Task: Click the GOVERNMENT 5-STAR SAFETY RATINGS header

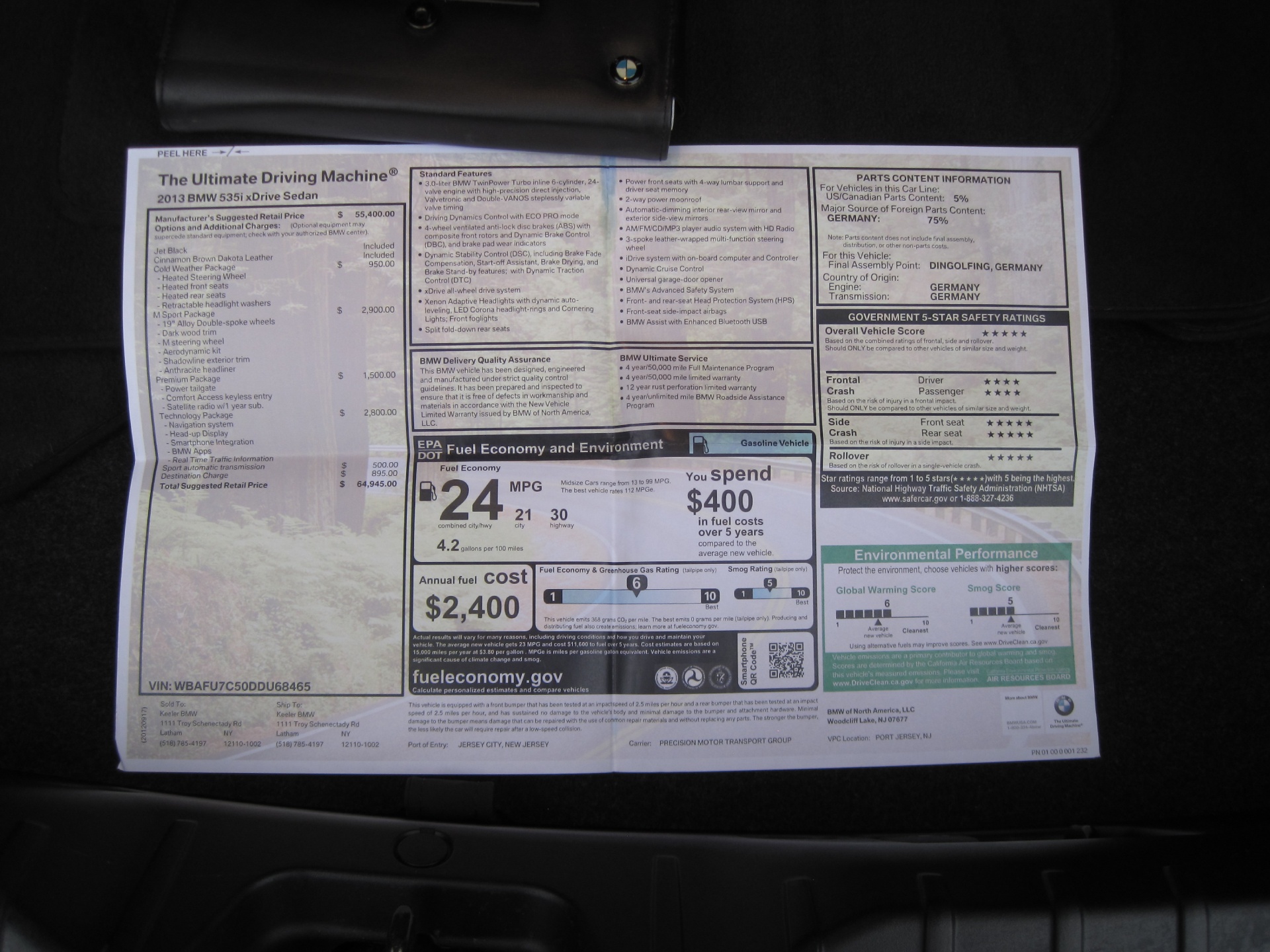Action: (x=947, y=317)
